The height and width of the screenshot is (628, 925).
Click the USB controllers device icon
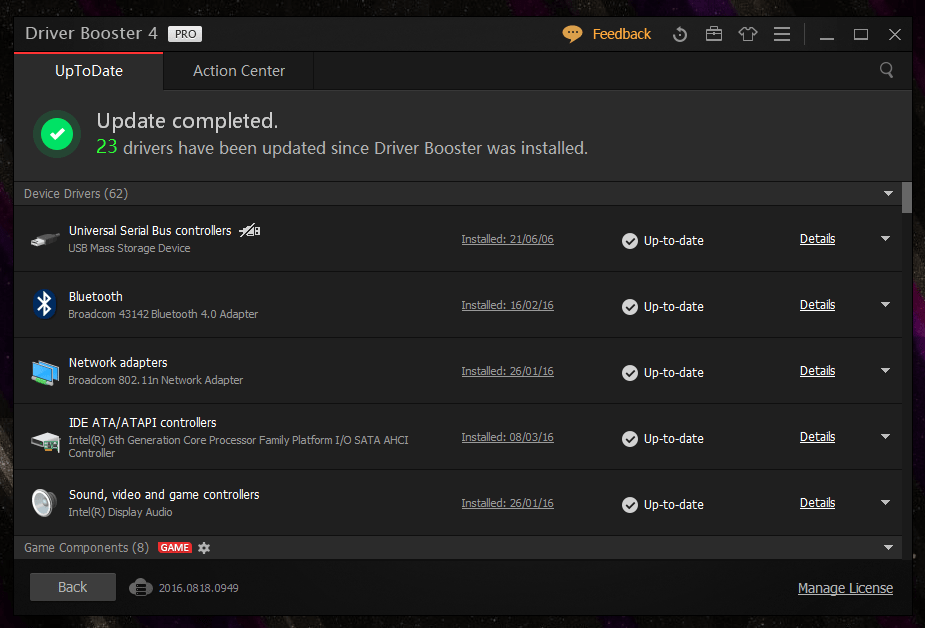(45, 239)
